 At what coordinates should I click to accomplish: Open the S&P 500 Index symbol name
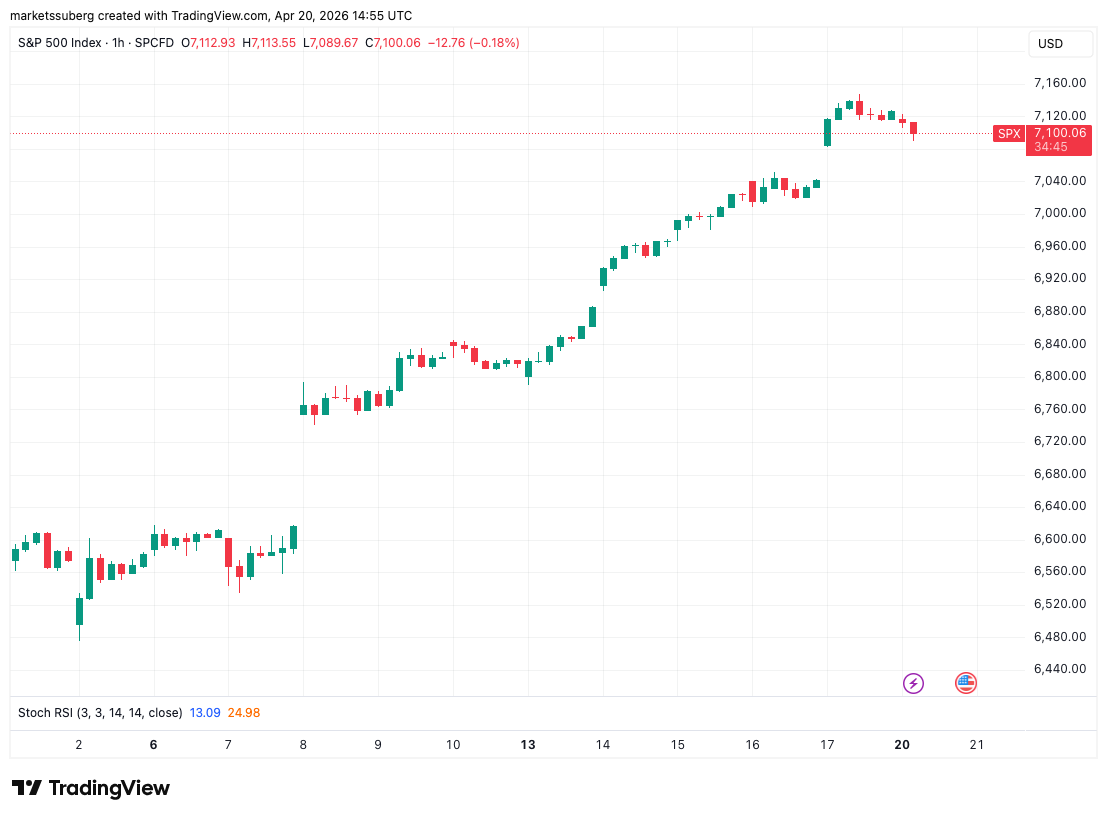(x=58, y=43)
